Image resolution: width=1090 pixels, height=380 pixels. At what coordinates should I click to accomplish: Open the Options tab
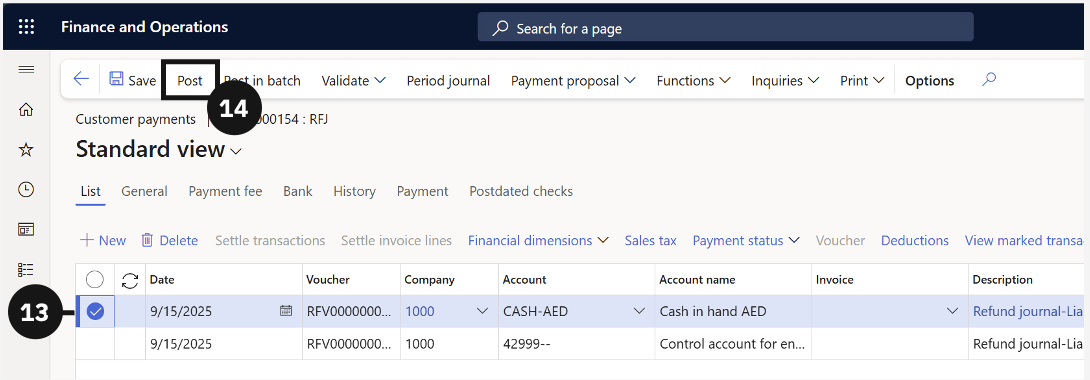click(x=929, y=81)
